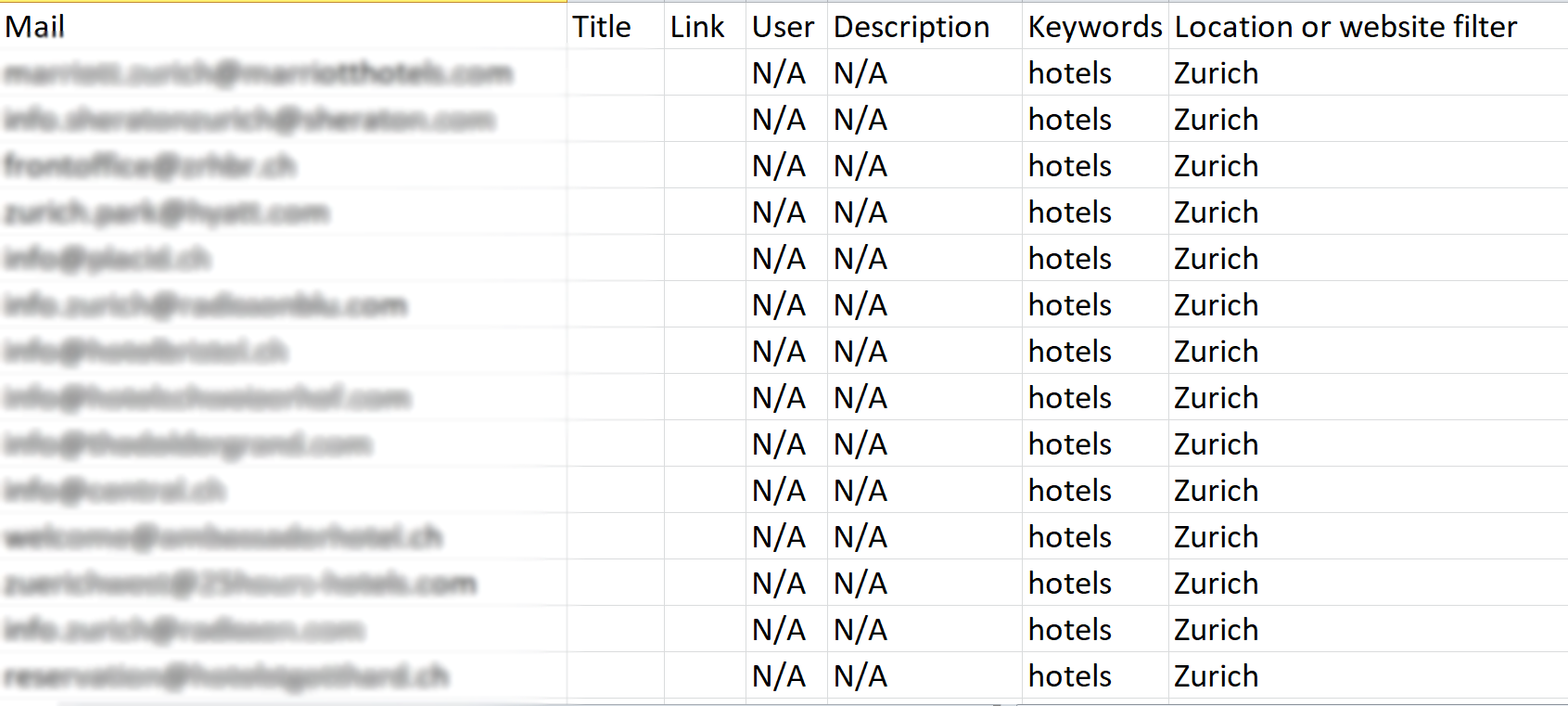Screen dimensions: 1568x706
Task: Select the marriotthotels.com email cell
Action: [x=259, y=73]
